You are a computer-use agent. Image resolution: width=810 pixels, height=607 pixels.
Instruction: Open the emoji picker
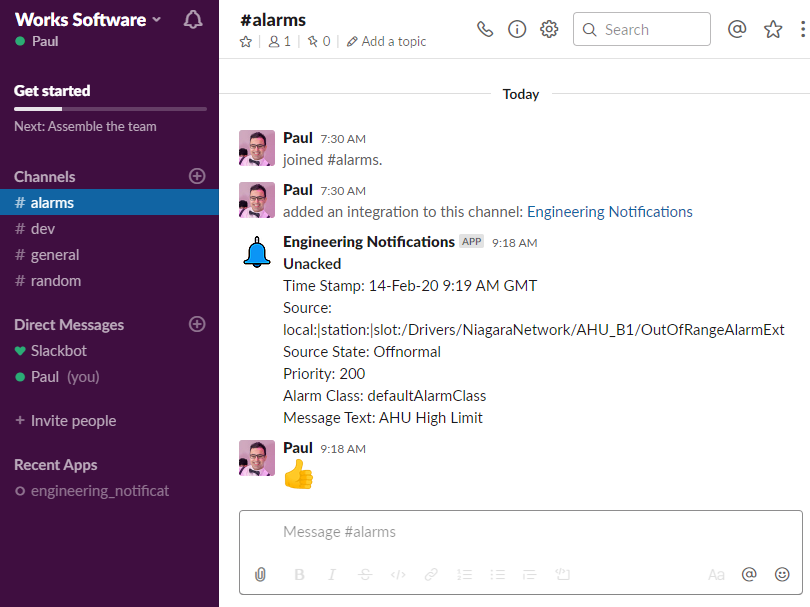[782, 574]
